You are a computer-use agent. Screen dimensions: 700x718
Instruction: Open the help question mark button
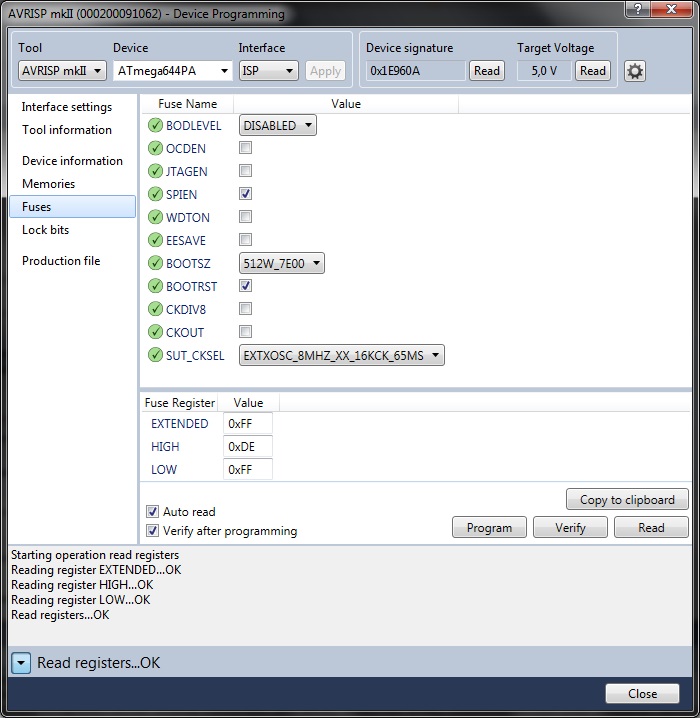point(638,9)
